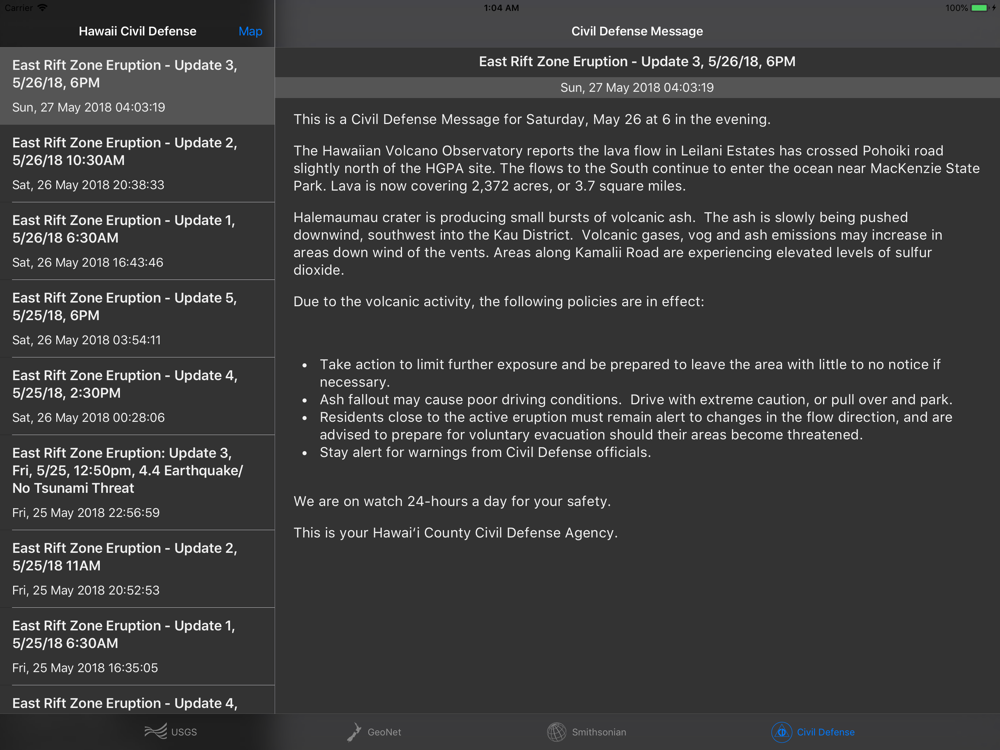This screenshot has height=750, width=1000.
Task: Tap the detail timestamp Sun, 27 May 2018 04:03:19
Action: [x=637, y=87]
